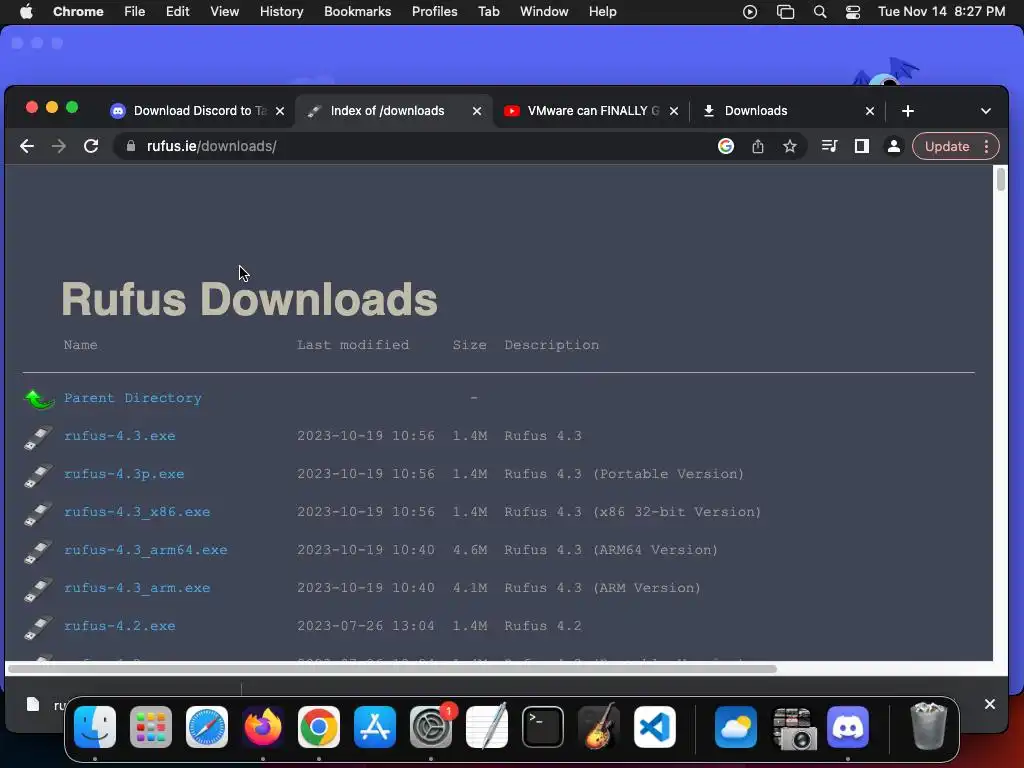Download rufus-4.3_arm.exe
This screenshot has height=768, width=1024.
click(x=137, y=587)
